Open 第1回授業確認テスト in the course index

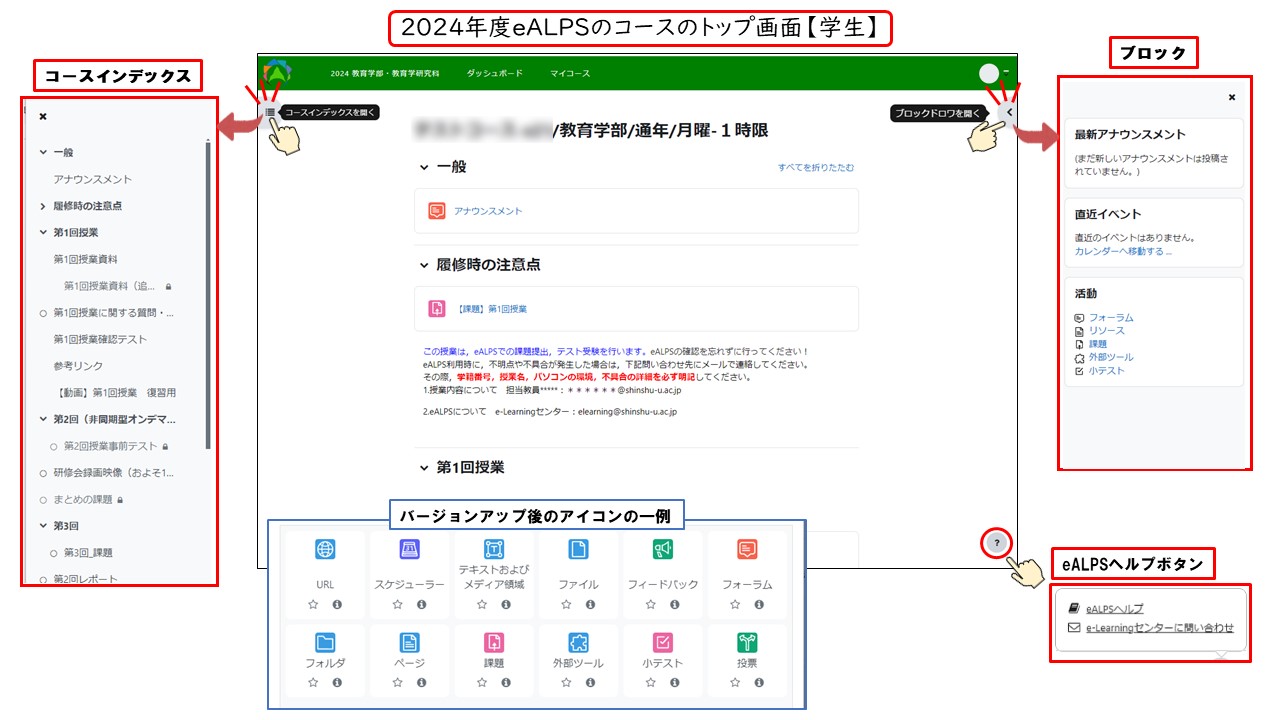point(100,339)
